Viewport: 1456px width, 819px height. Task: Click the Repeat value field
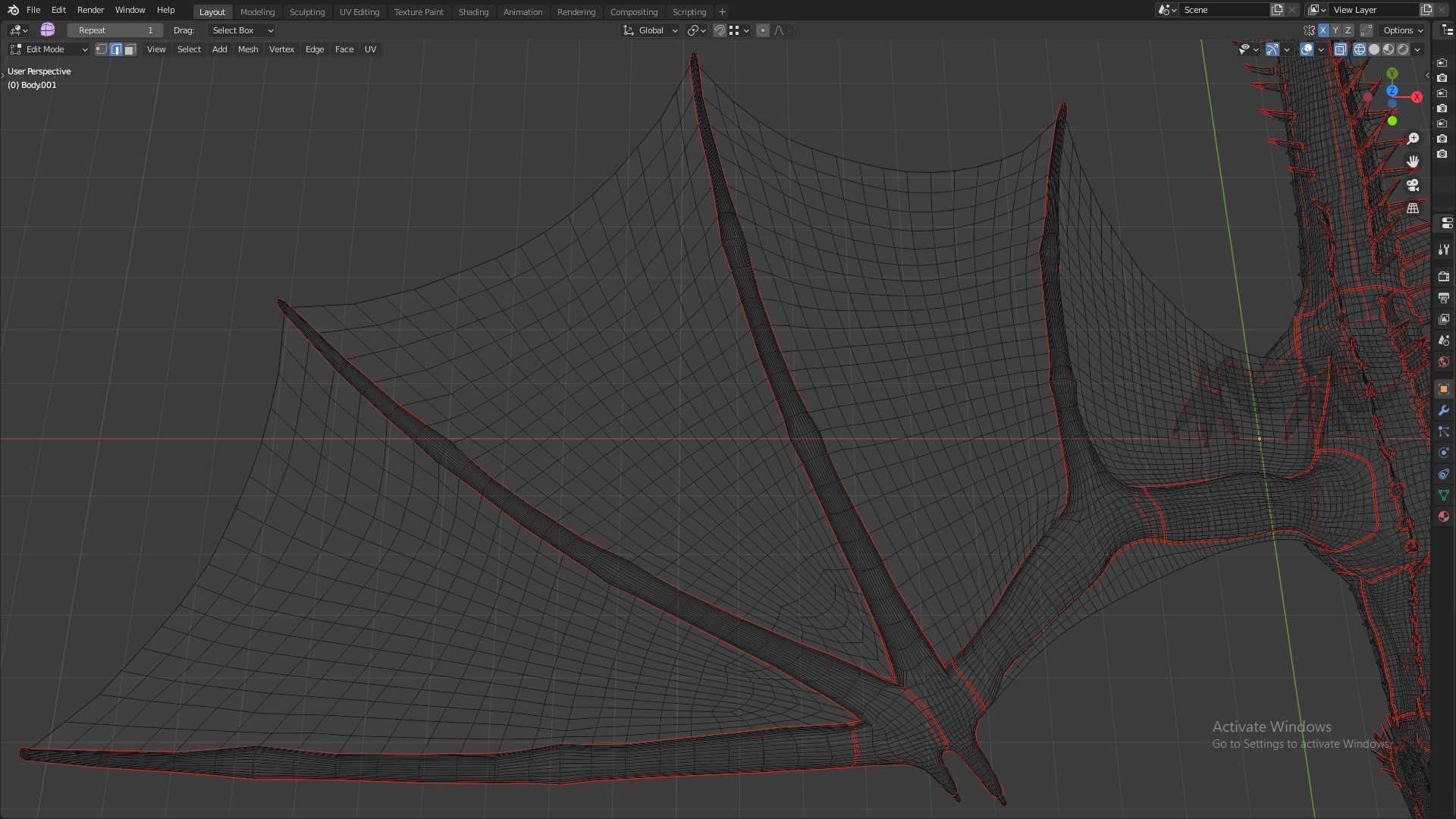coord(115,30)
